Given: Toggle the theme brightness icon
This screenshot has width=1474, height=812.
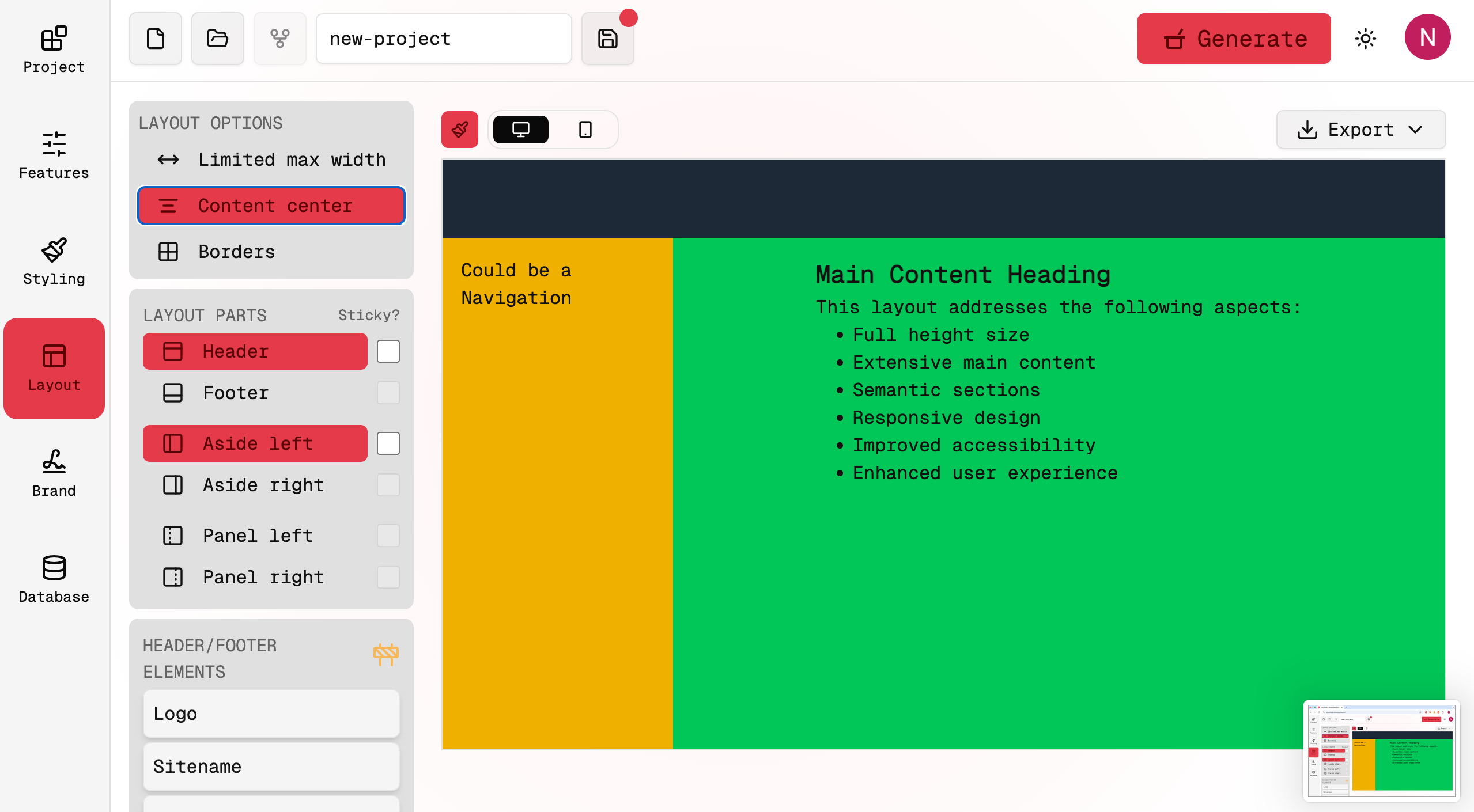Looking at the screenshot, I should [1366, 38].
